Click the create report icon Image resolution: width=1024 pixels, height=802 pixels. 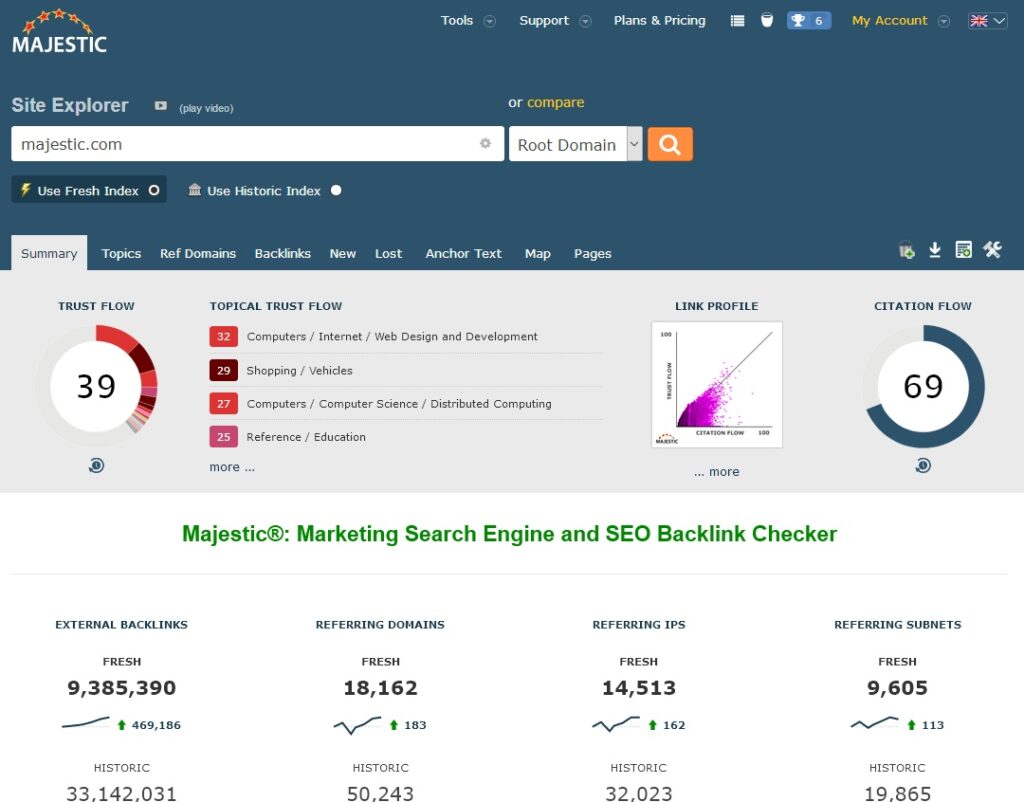[x=963, y=249]
